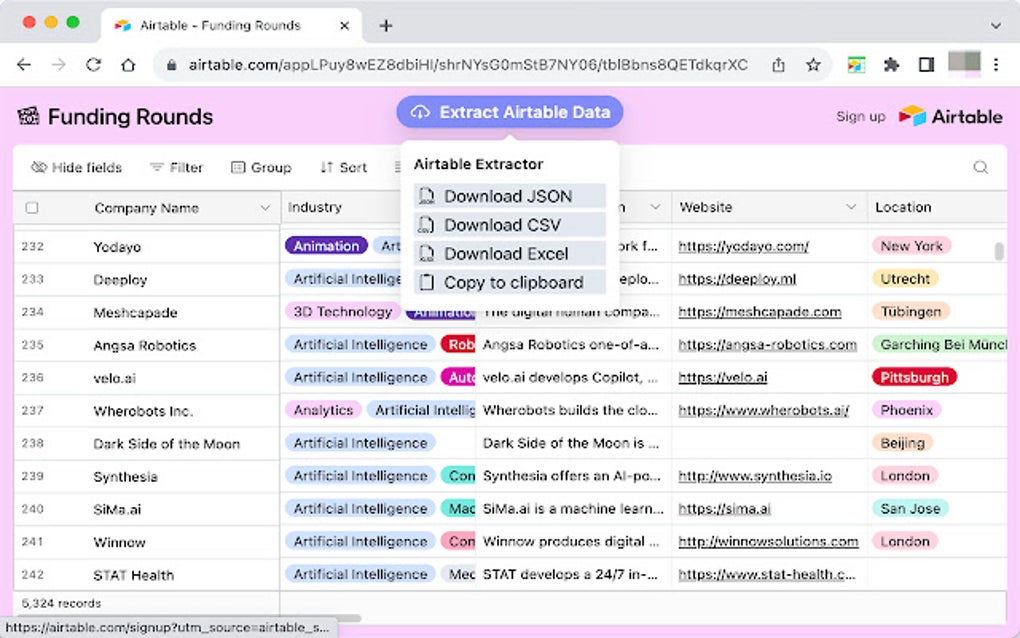Viewport: 1020px width, 638px height.
Task: Click the browser home icon
Action: pyautogui.click(x=128, y=65)
